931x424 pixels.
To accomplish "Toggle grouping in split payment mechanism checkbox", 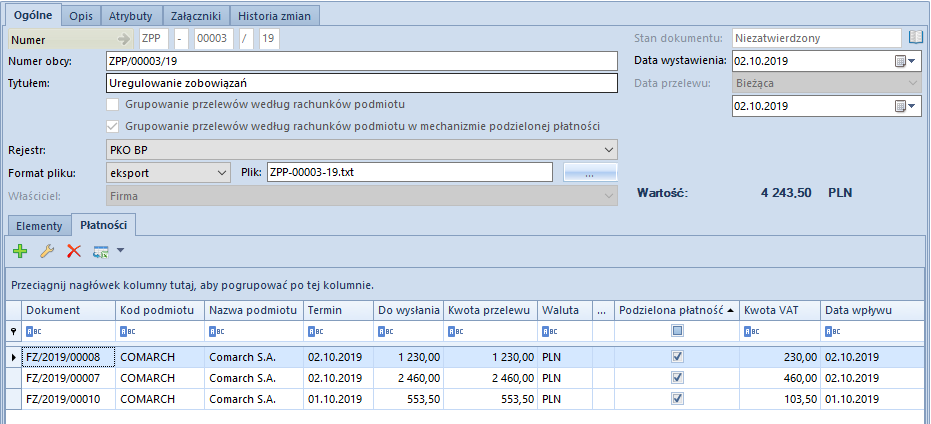I will pyautogui.click(x=112, y=126).
